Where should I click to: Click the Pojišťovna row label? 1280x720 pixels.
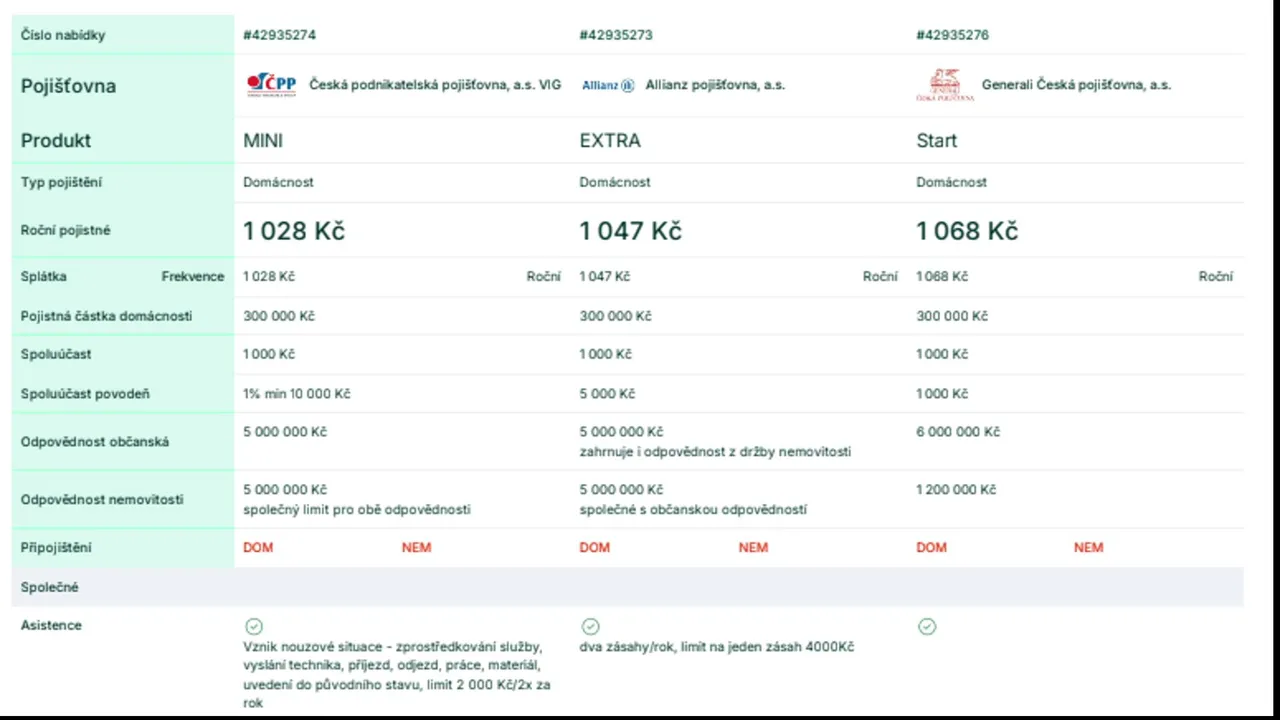click(68, 86)
